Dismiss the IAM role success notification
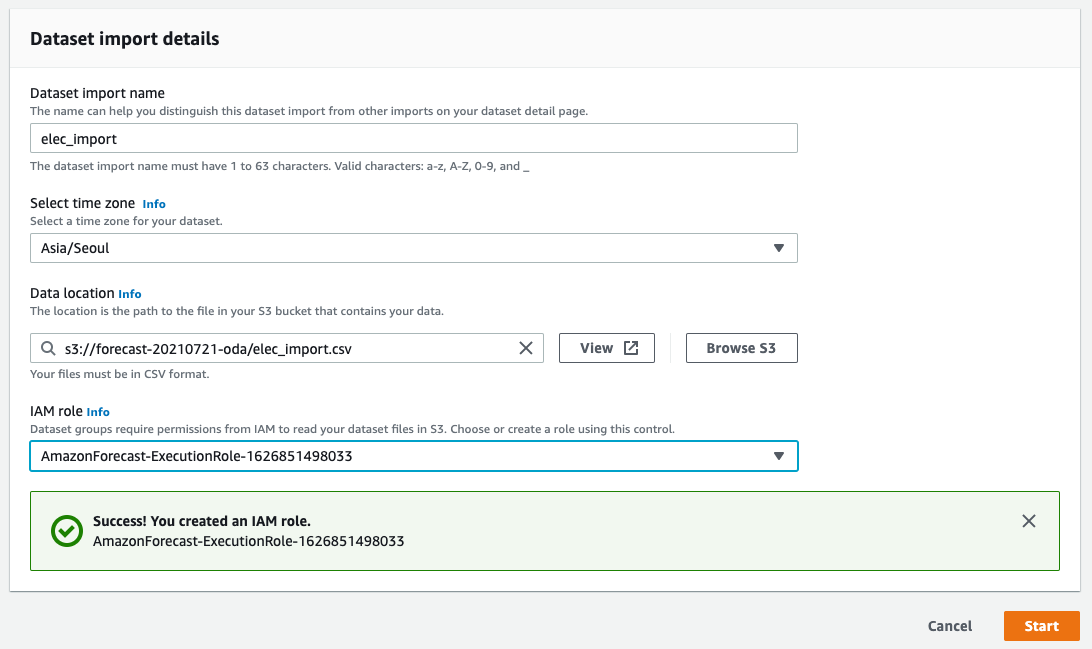The image size is (1092, 649). click(1029, 521)
